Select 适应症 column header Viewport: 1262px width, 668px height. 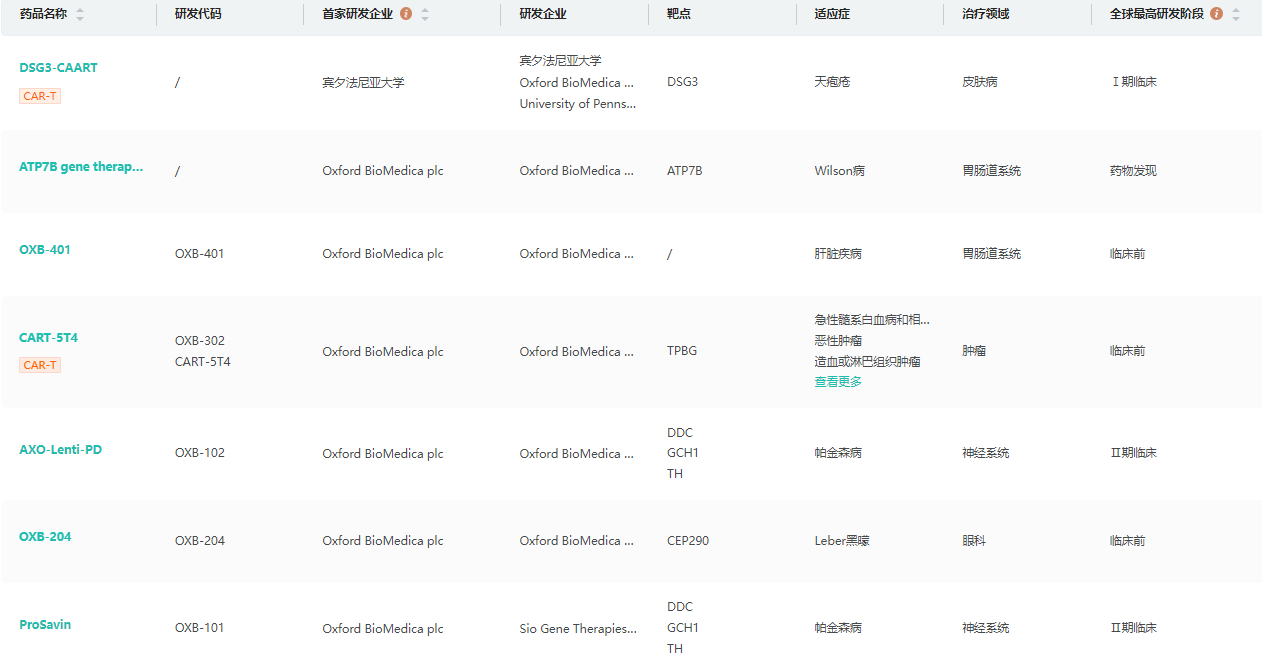tap(832, 14)
